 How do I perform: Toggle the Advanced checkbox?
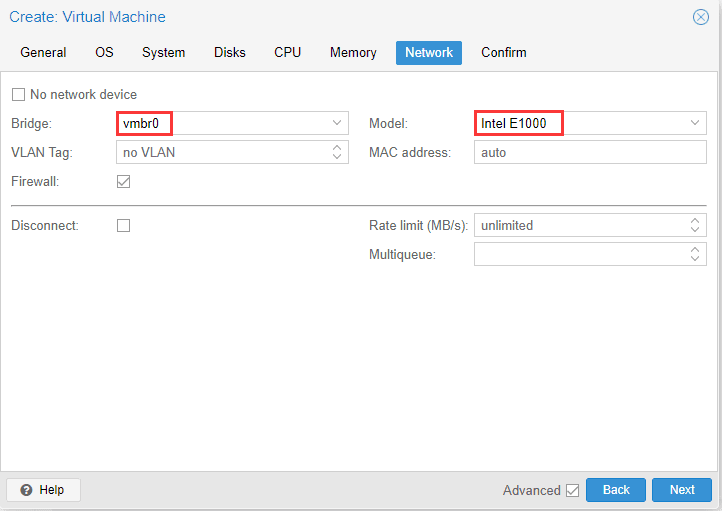pos(572,490)
